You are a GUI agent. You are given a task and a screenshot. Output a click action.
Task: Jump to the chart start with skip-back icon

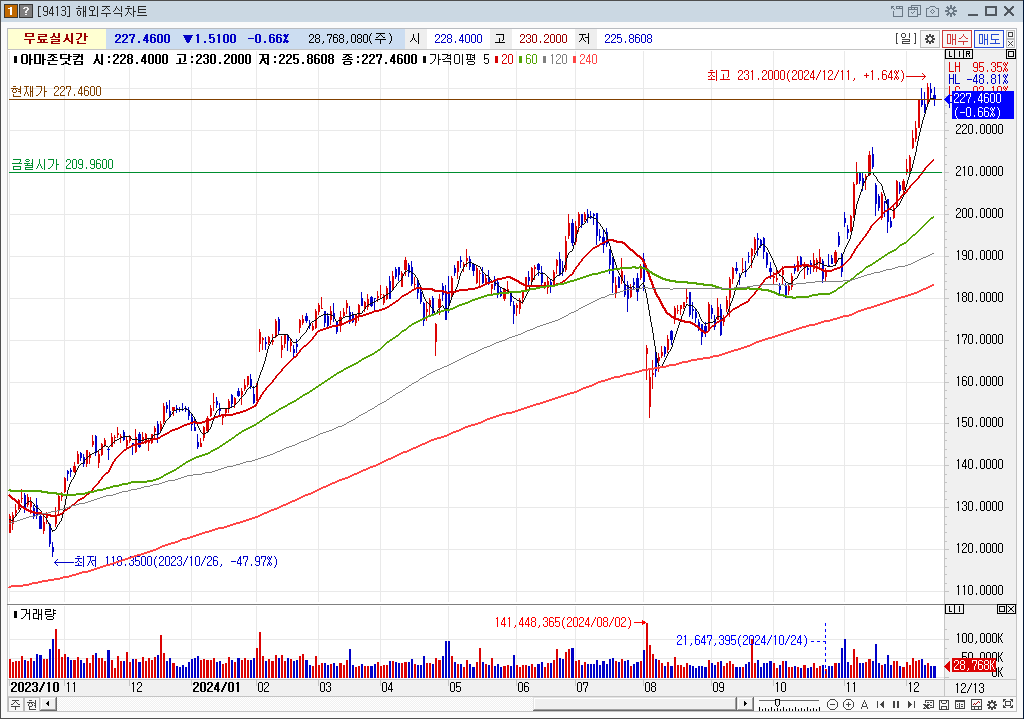pyautogui.click(x=881, y=705)
